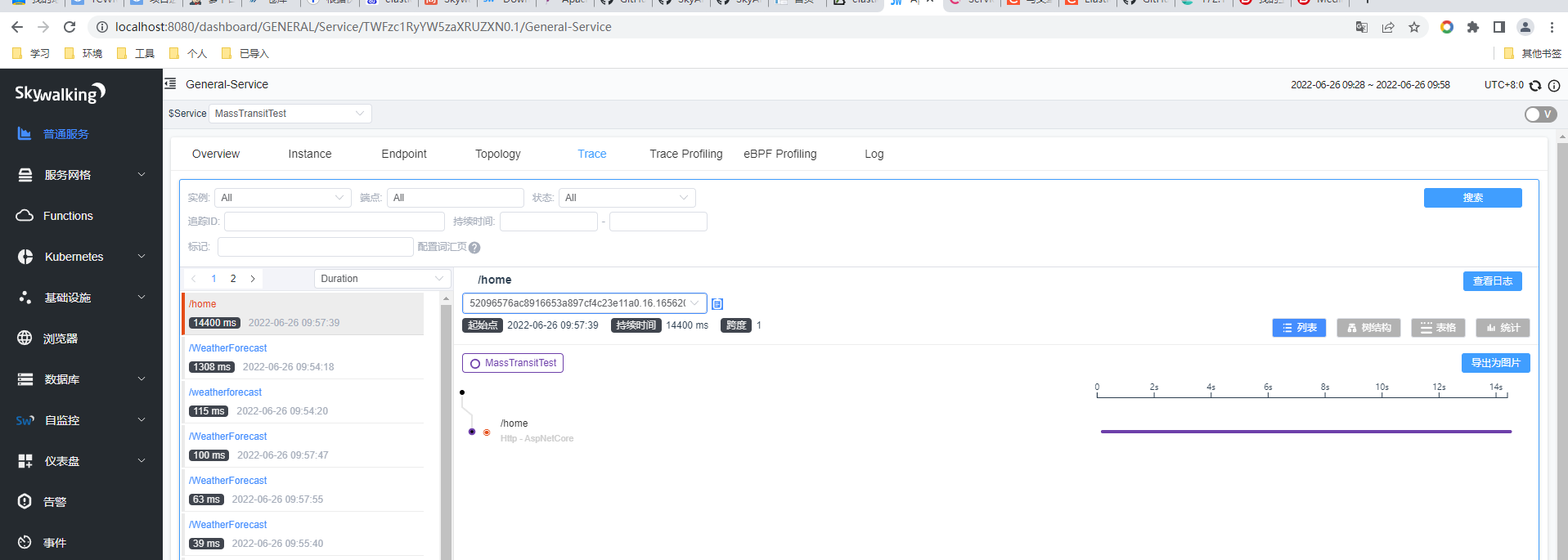Select the /WeatherForecast 1308 ms trace
The height and width of the screenshot is (560, 1568).
[303, 357]
